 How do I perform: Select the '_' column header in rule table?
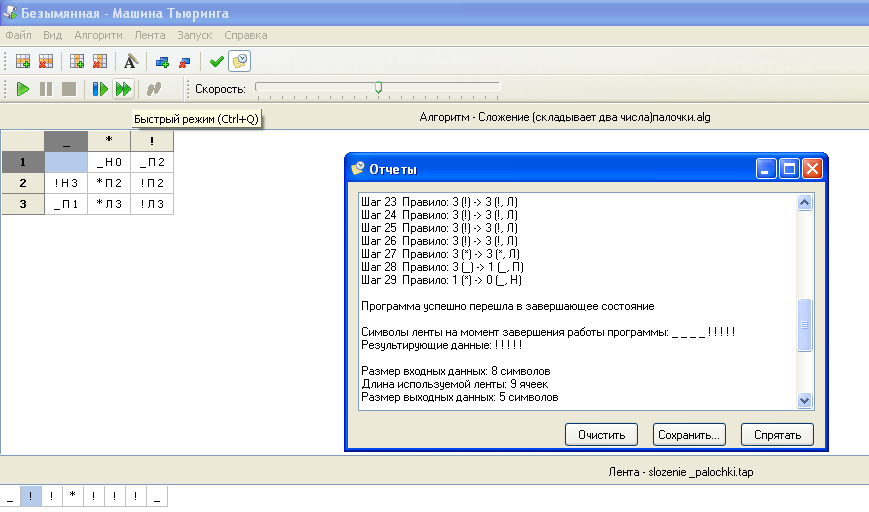(x=66, y=141)
